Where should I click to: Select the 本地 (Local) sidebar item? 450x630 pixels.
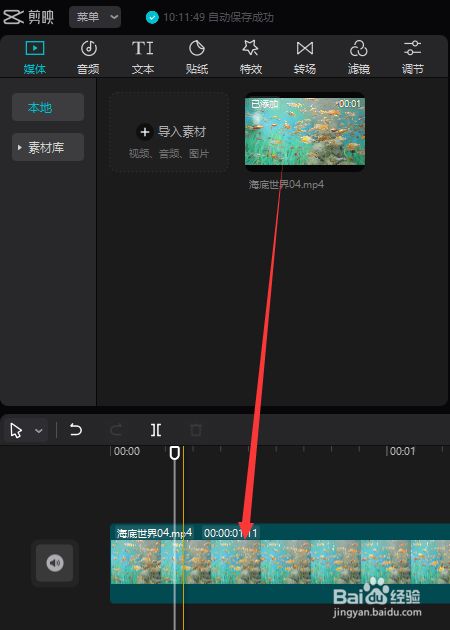point(48,107)
